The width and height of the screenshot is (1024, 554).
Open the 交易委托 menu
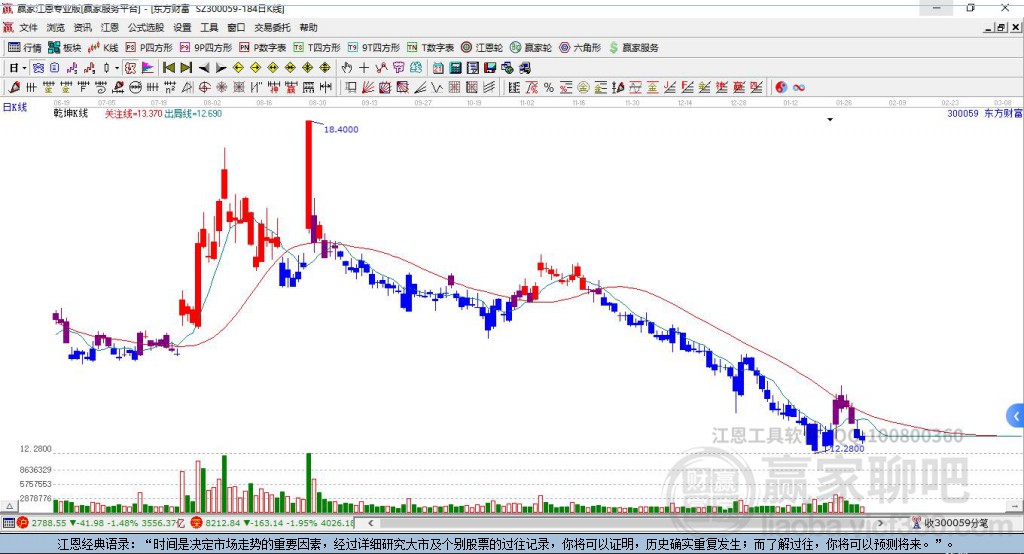coord(272,27)
